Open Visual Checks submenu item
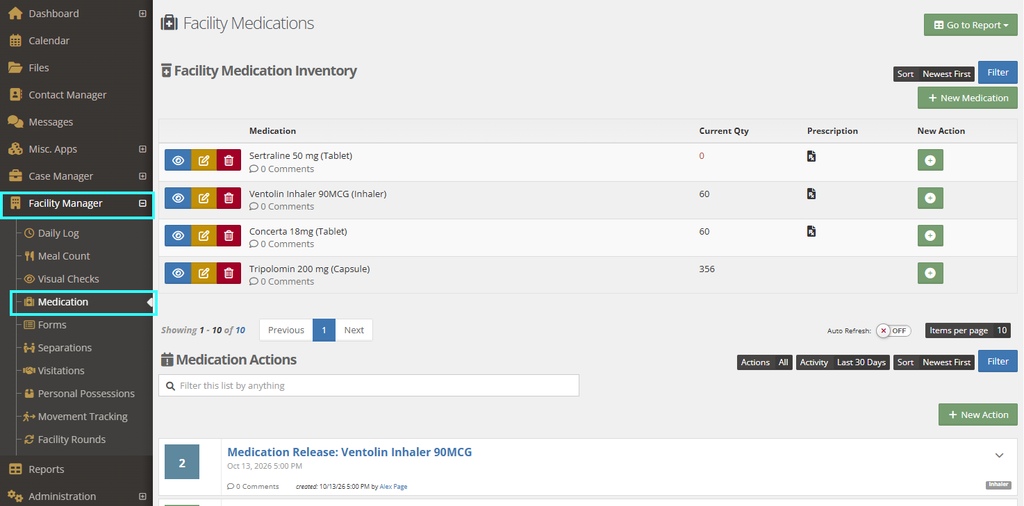 point(69,279)
